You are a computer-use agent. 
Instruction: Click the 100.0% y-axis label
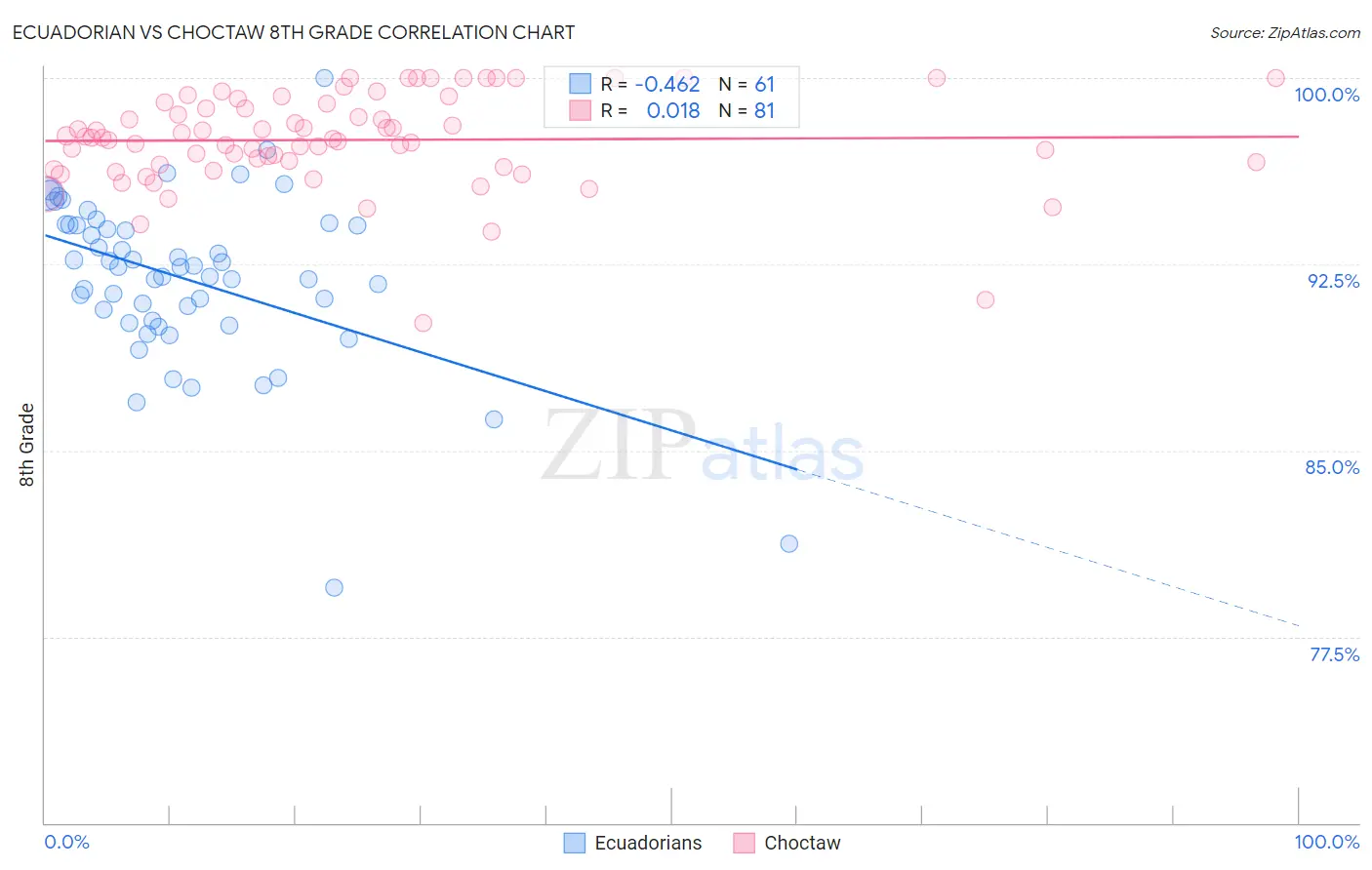(x=1327, y=95)
